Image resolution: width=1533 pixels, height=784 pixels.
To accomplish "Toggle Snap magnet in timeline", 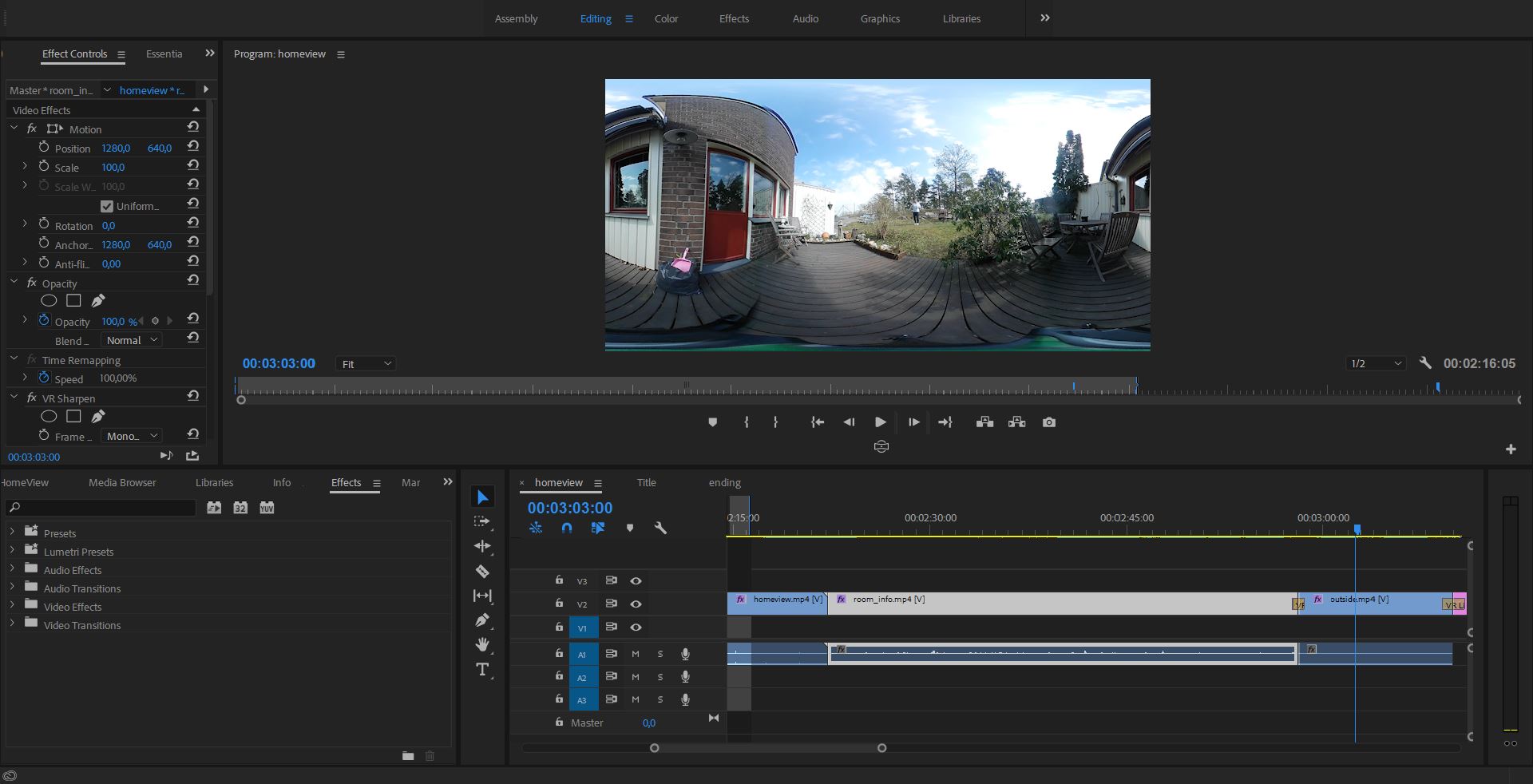I will click(x=567, y=528).
